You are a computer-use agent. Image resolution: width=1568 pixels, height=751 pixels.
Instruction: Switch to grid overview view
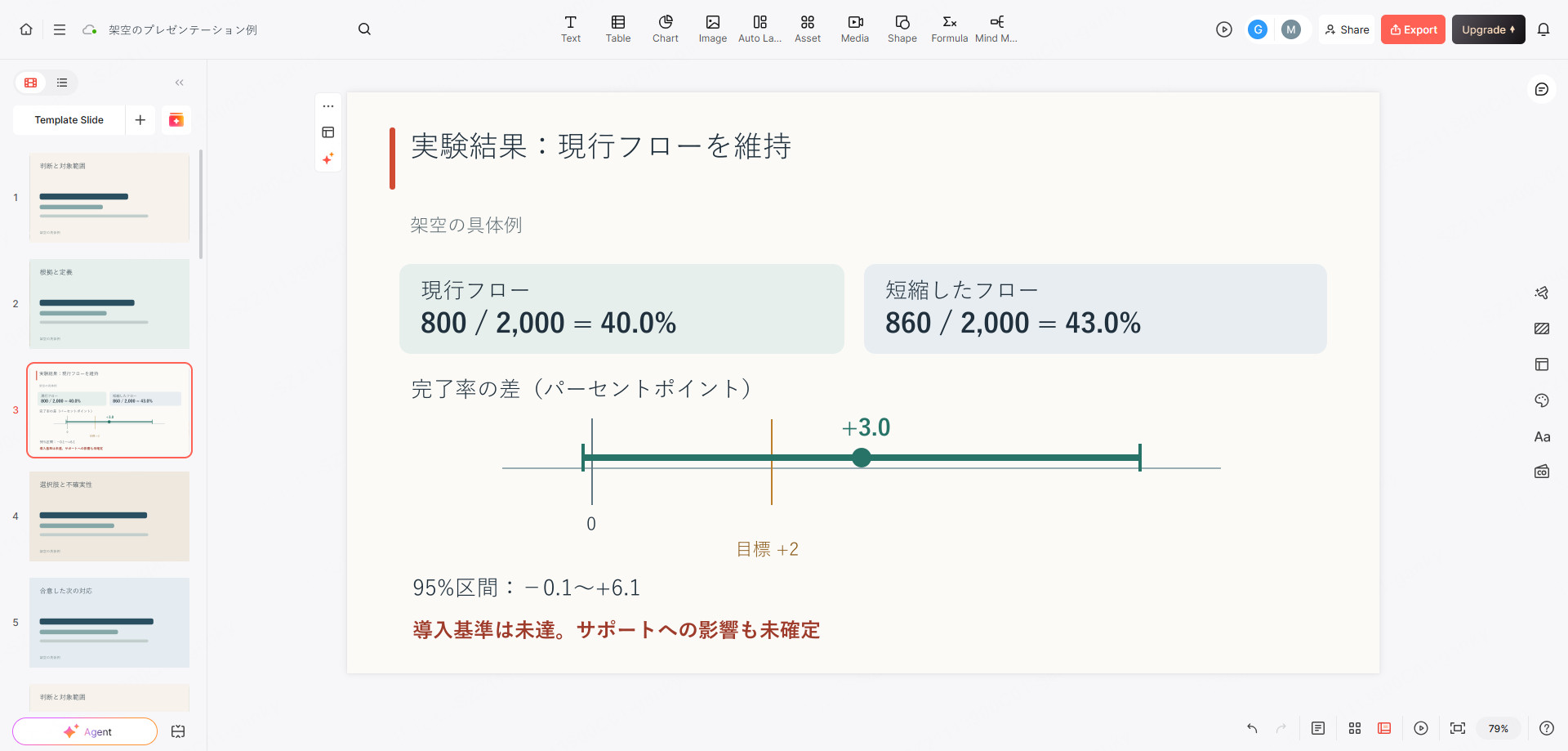point(1355,728)
